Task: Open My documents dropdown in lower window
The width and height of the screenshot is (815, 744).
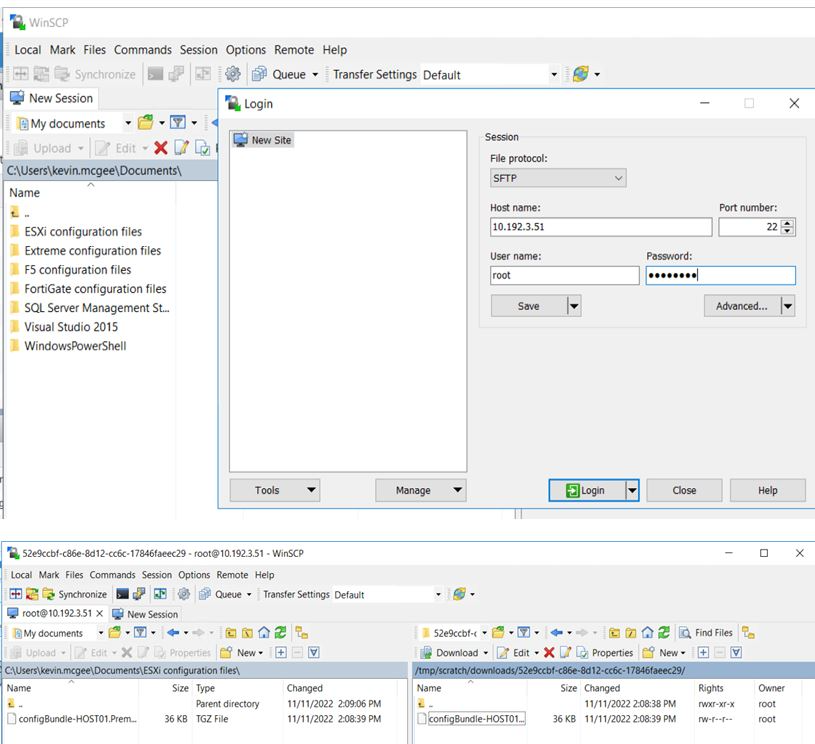Action: [101, 633]
